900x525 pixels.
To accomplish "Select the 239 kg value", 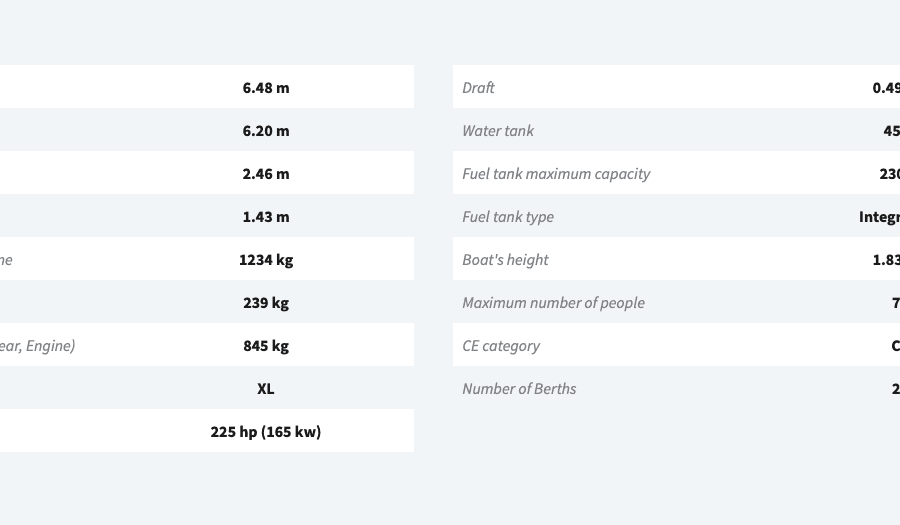I will [x=266, y=303].
